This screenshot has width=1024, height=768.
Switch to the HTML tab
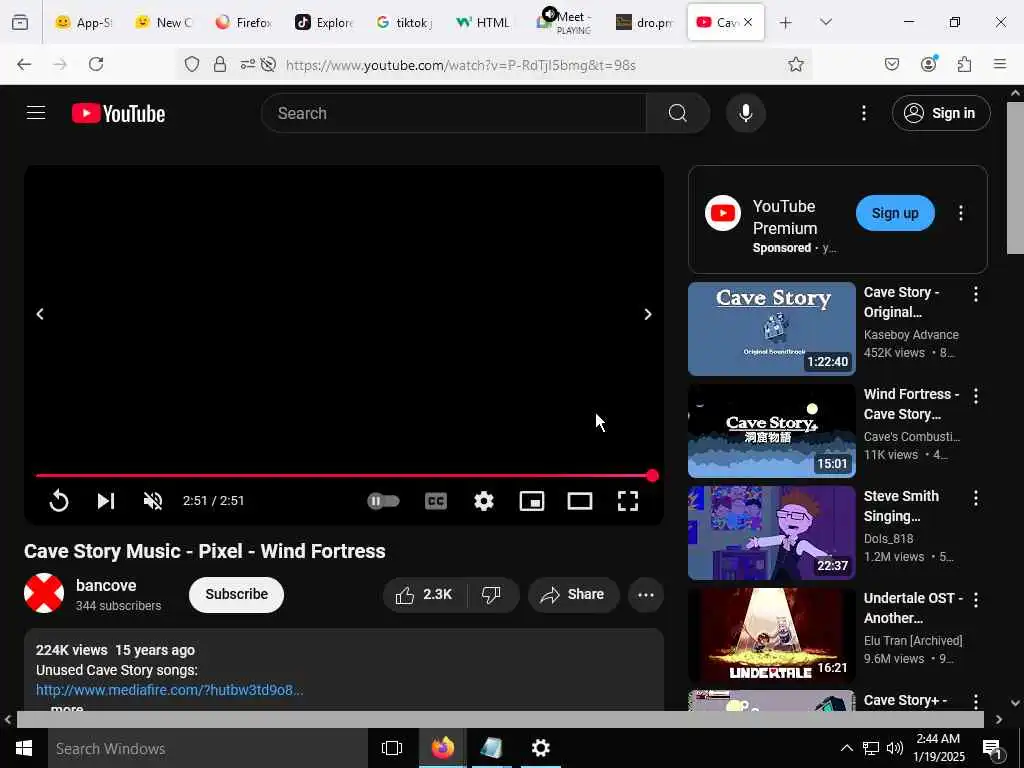(484, 23)
